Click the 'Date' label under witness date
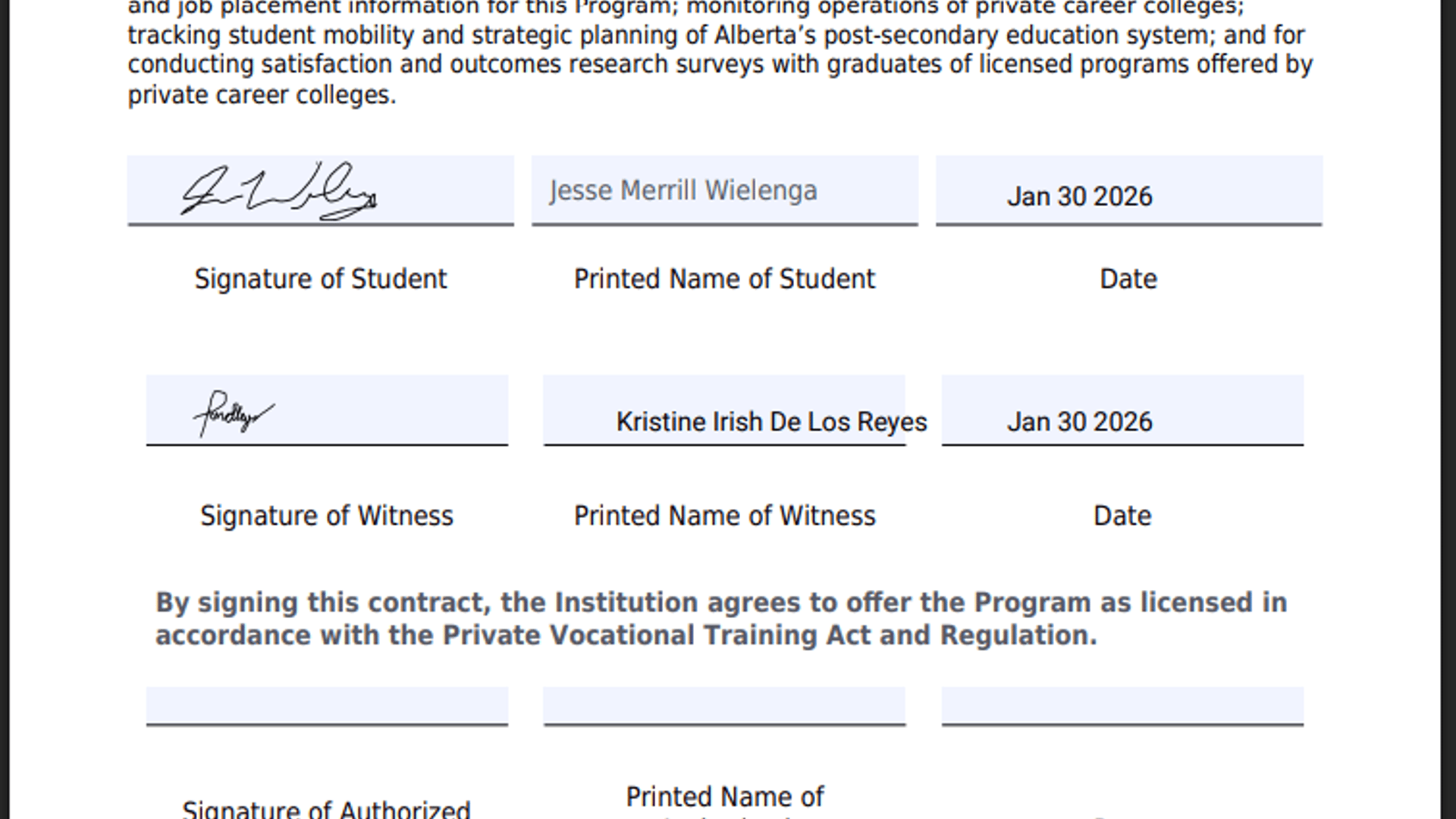 coord(1122,516)
